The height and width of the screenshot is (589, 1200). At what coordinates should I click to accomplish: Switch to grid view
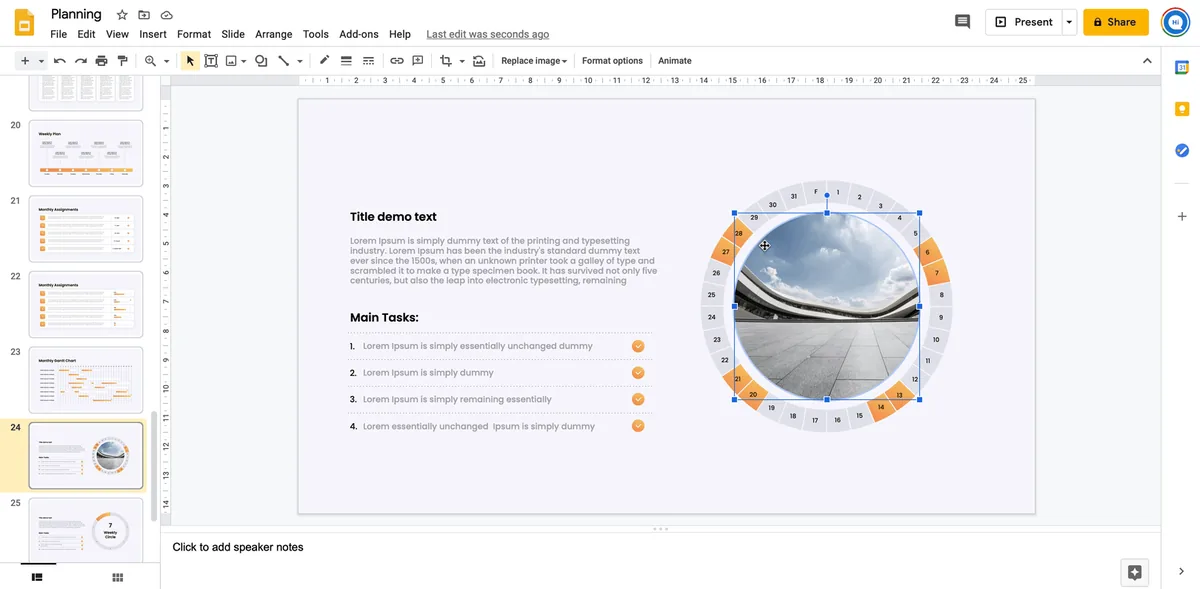[118, 577]
